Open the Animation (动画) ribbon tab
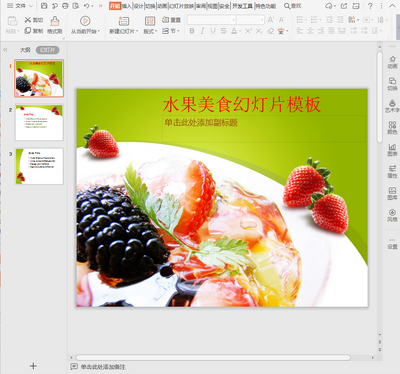Viewport: 400px width, 374px height. (x=162, y=6)
